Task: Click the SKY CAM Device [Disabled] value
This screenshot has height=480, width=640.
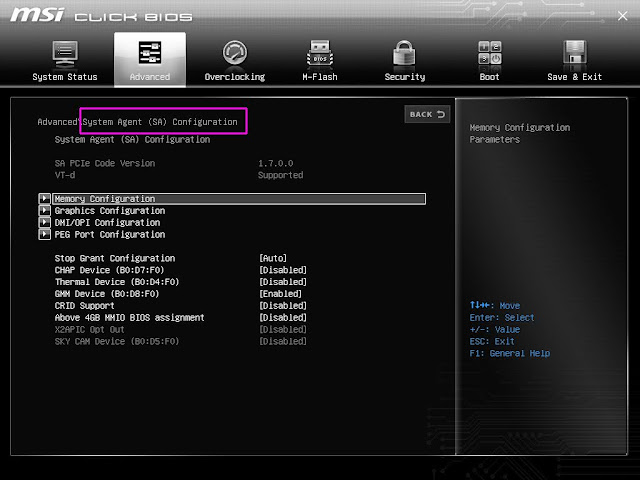Action: click(x=283, y=341)
